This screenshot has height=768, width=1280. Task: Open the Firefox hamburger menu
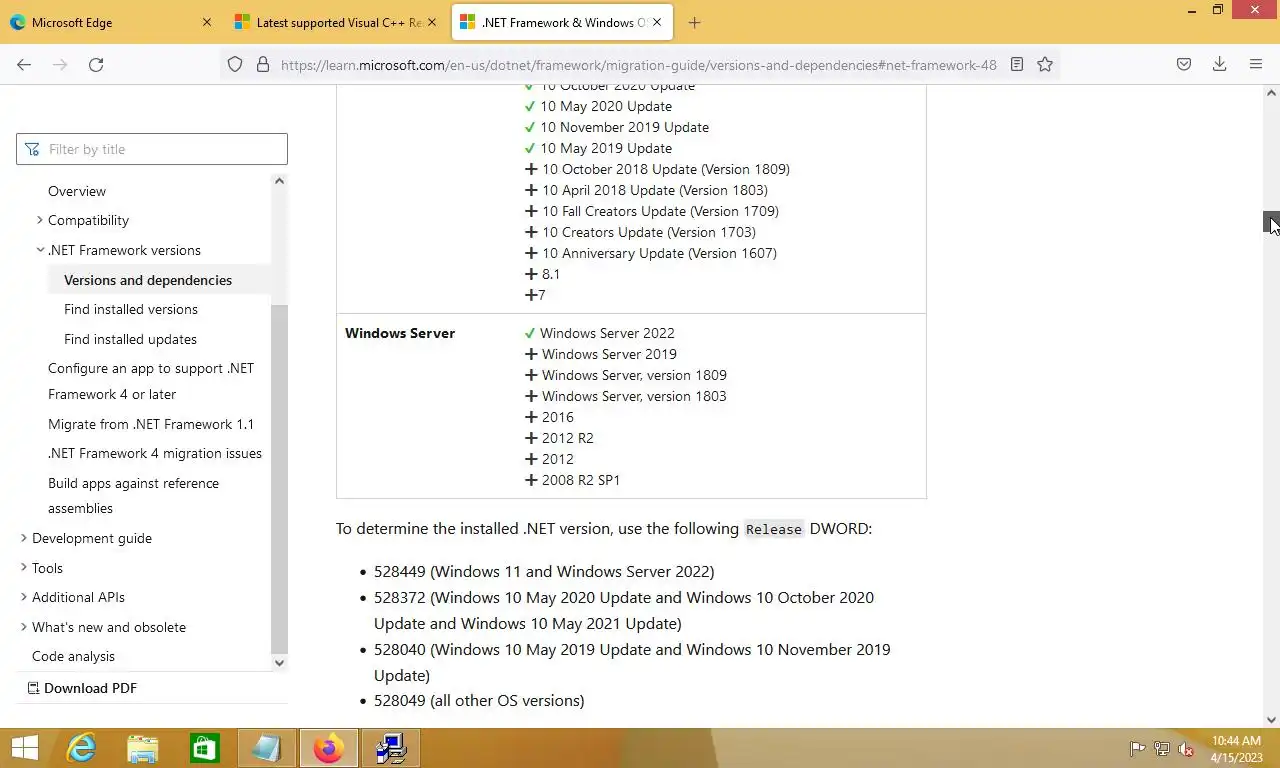click(1256, 64)
